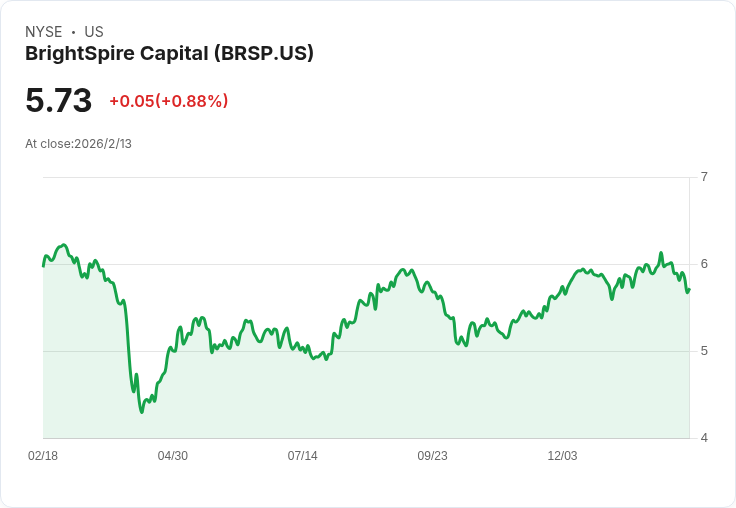Click the 07/14 date axis label
This screenshot has width=736, height=508.
pyautogui.click(x=302, y=456)
